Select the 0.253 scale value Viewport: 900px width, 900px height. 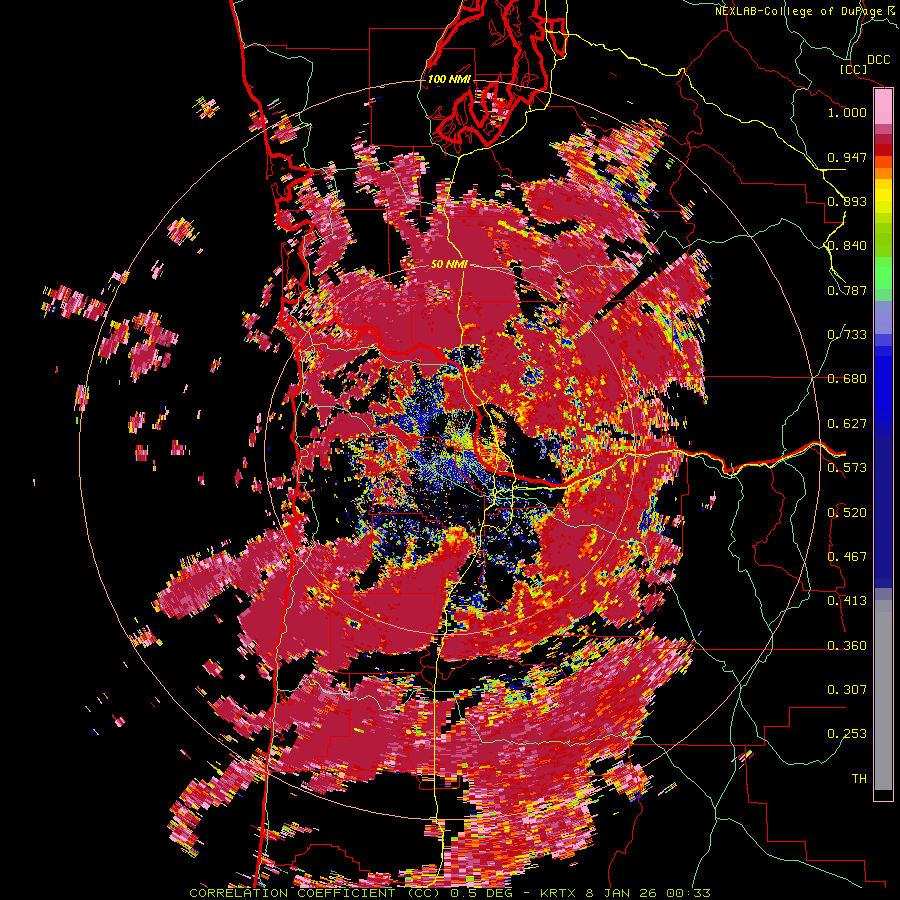pos(847,734)
